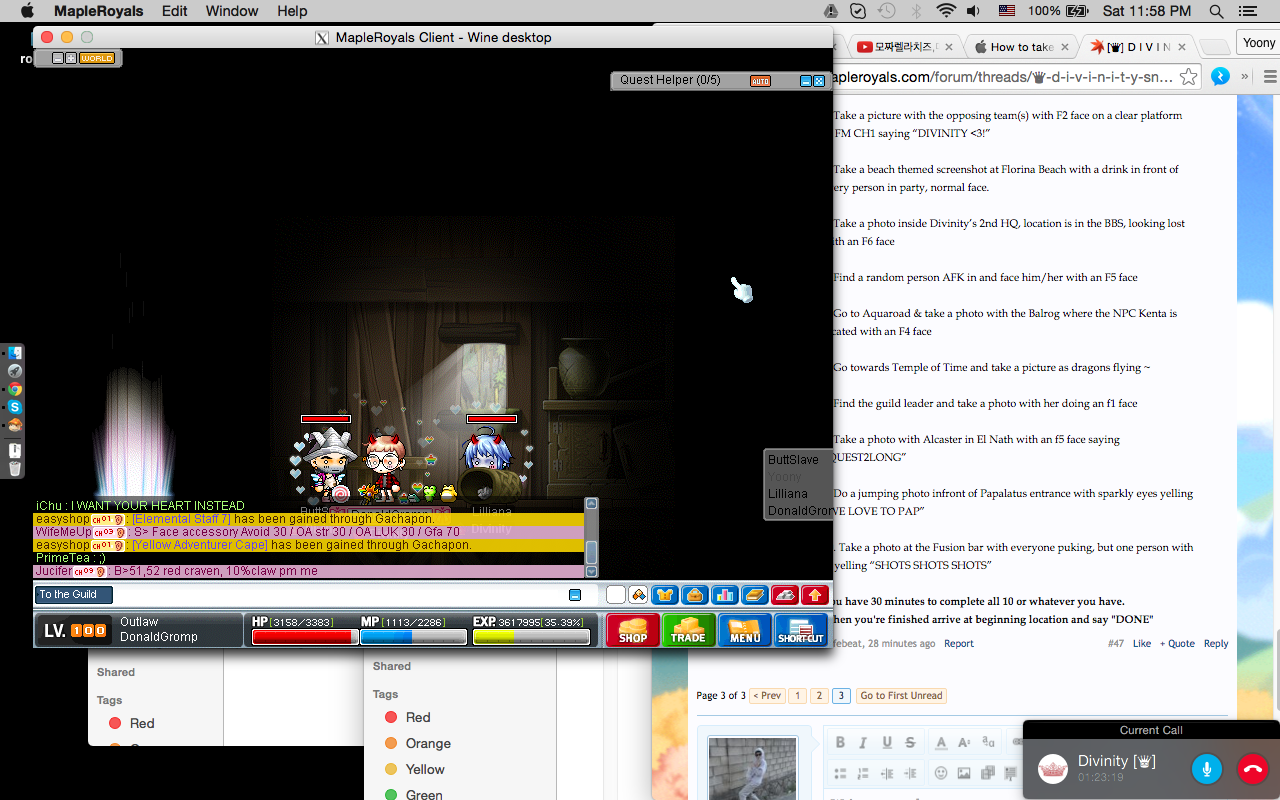The image size is (1280, 800).
Task: Open the character stats chart icon
Action: tap(725, 595)
